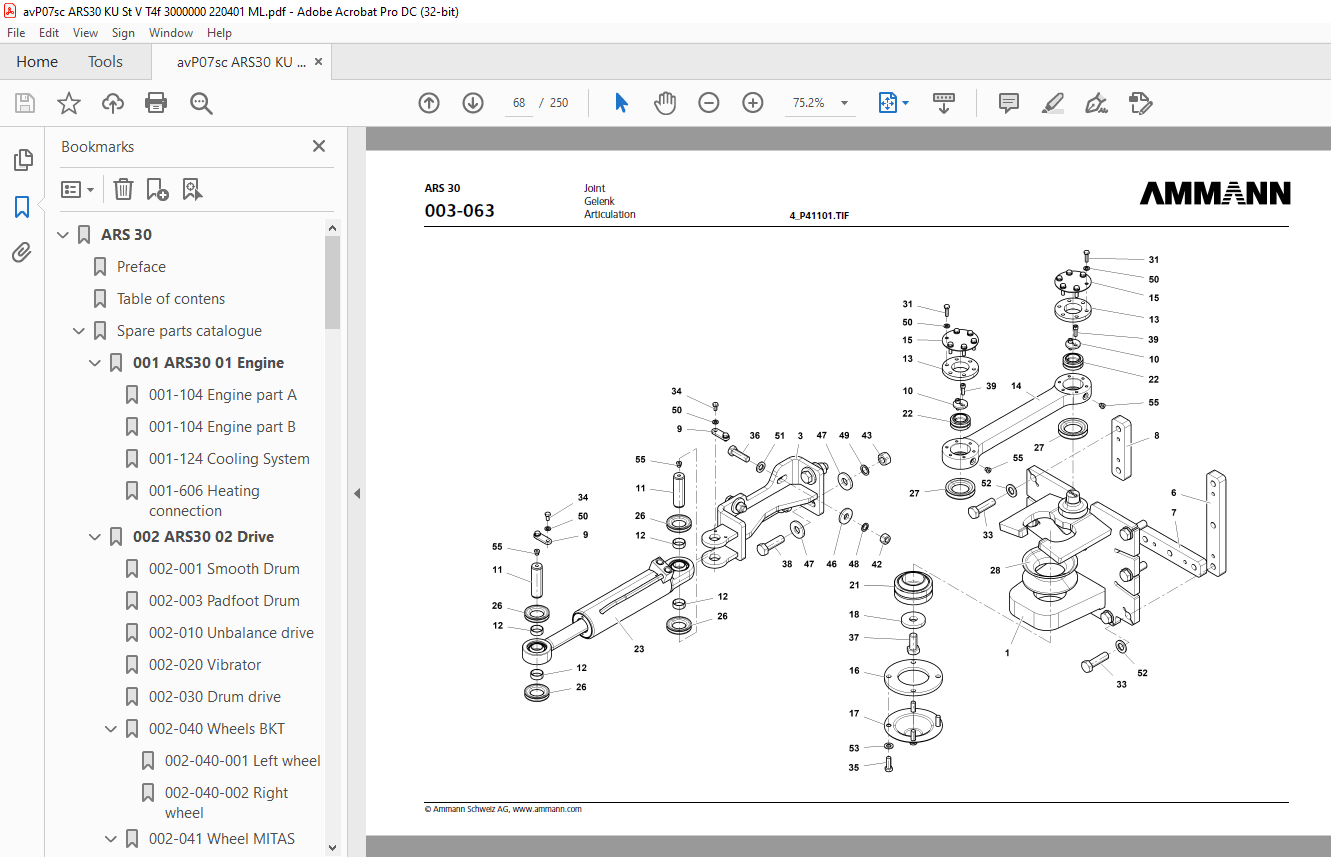The height and width of the screenshot is (857, 1331).
Task: Open the find text magnifier
Action: (201, 103)
